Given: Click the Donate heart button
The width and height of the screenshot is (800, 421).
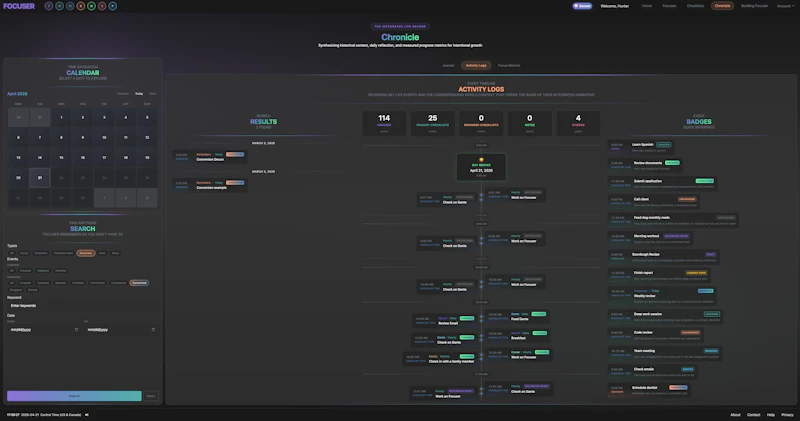Looking at the screenshot, I should click(x=582, y=6).
